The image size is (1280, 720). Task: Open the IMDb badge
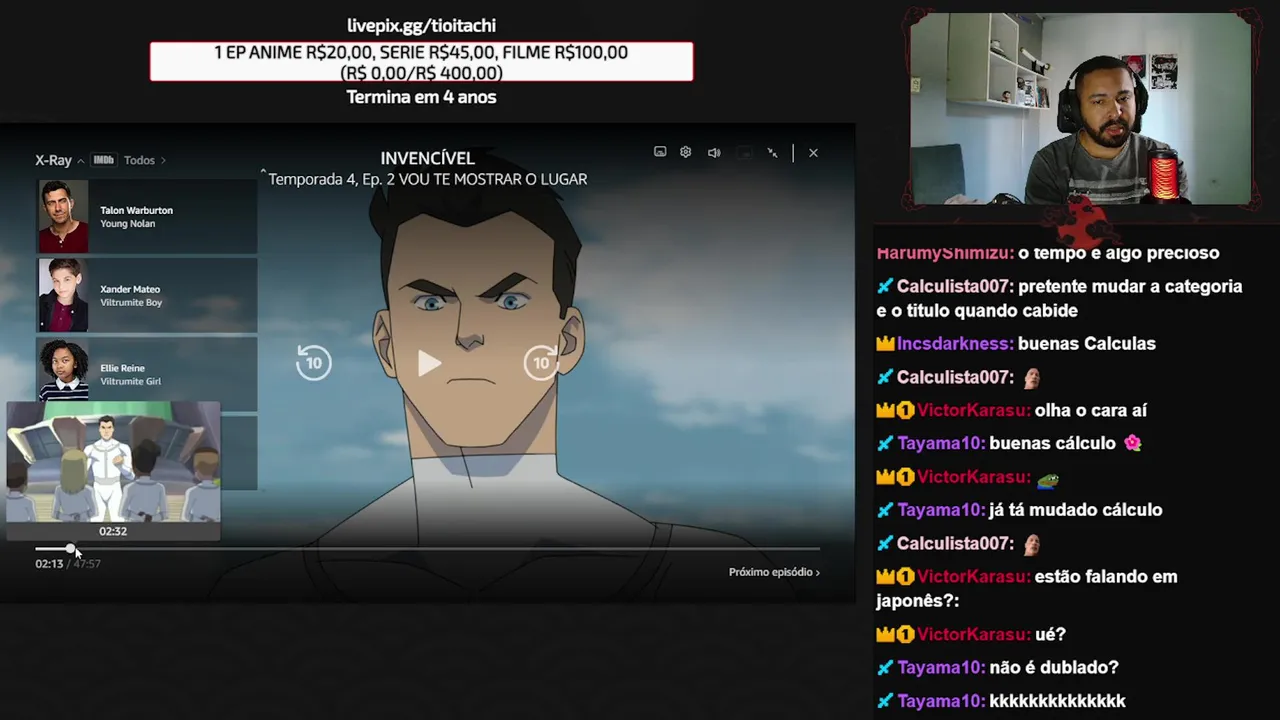coord(103,160)
